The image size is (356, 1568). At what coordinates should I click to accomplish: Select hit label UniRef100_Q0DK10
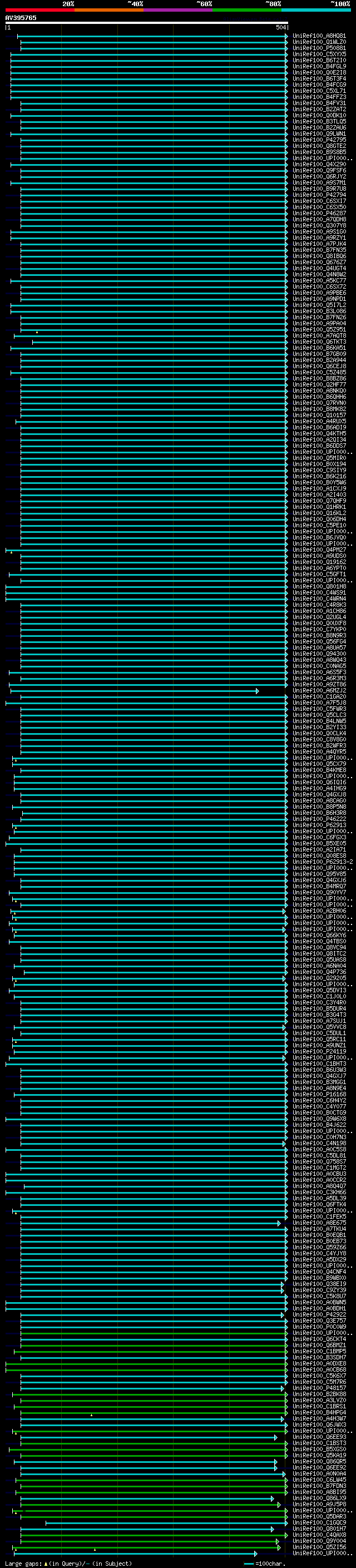coord(319,116)
